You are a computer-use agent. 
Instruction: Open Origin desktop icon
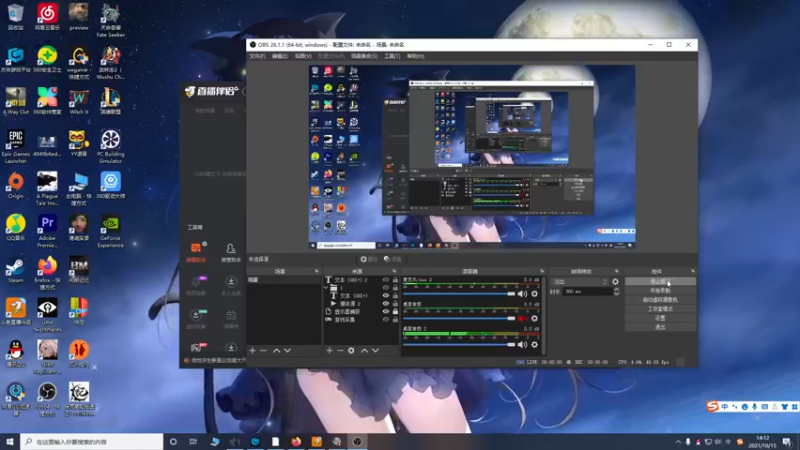click(15, 186)
